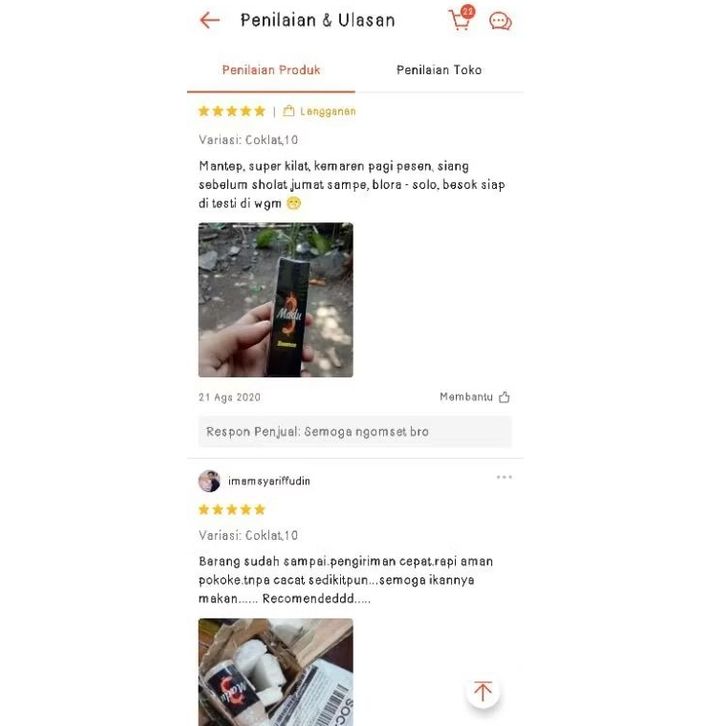Switch to the Penilaian Toko tab

[x=439, y=70]
